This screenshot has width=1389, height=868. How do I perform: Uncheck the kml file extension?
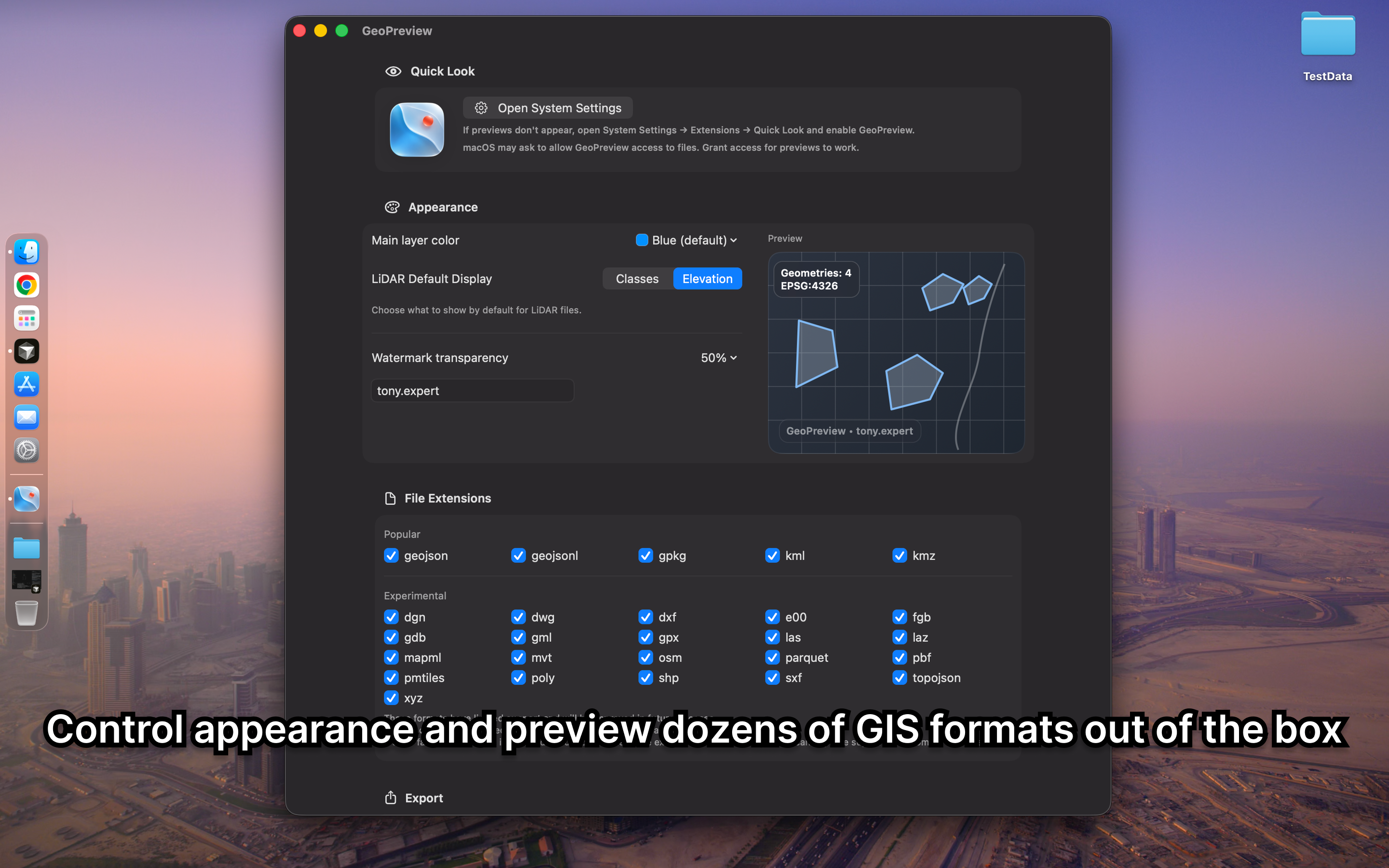[x=772, y=556]
